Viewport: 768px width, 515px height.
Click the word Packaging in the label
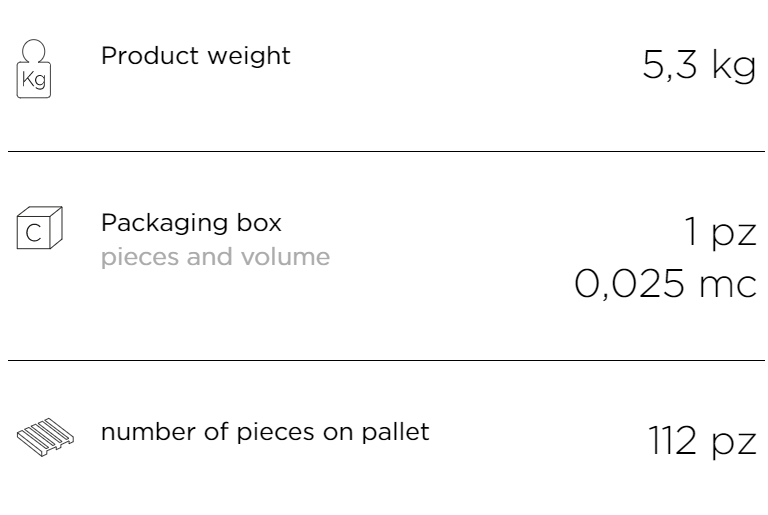[164, 223]
